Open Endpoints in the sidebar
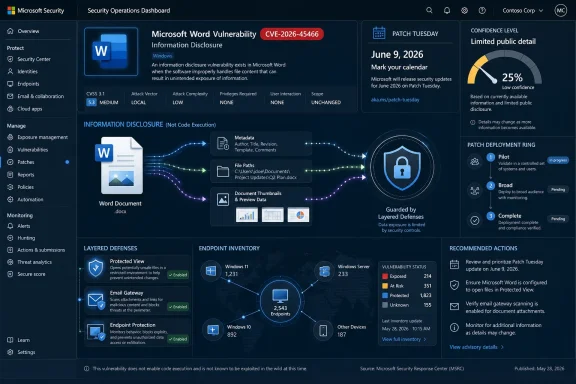 pyautogui.click(x=23, y=84)
